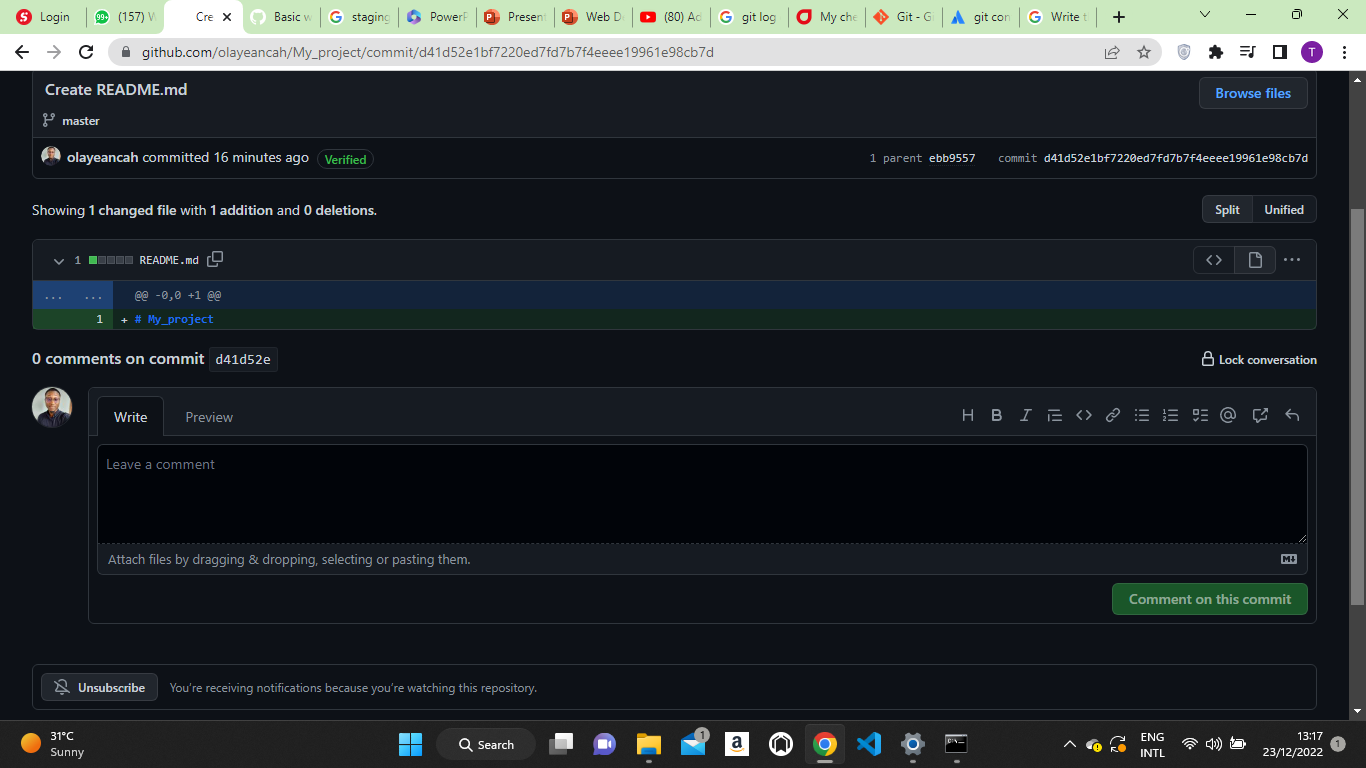Switch diff to Unified view
This screenshot has height=768, width=1366.
coord(1284,209)
